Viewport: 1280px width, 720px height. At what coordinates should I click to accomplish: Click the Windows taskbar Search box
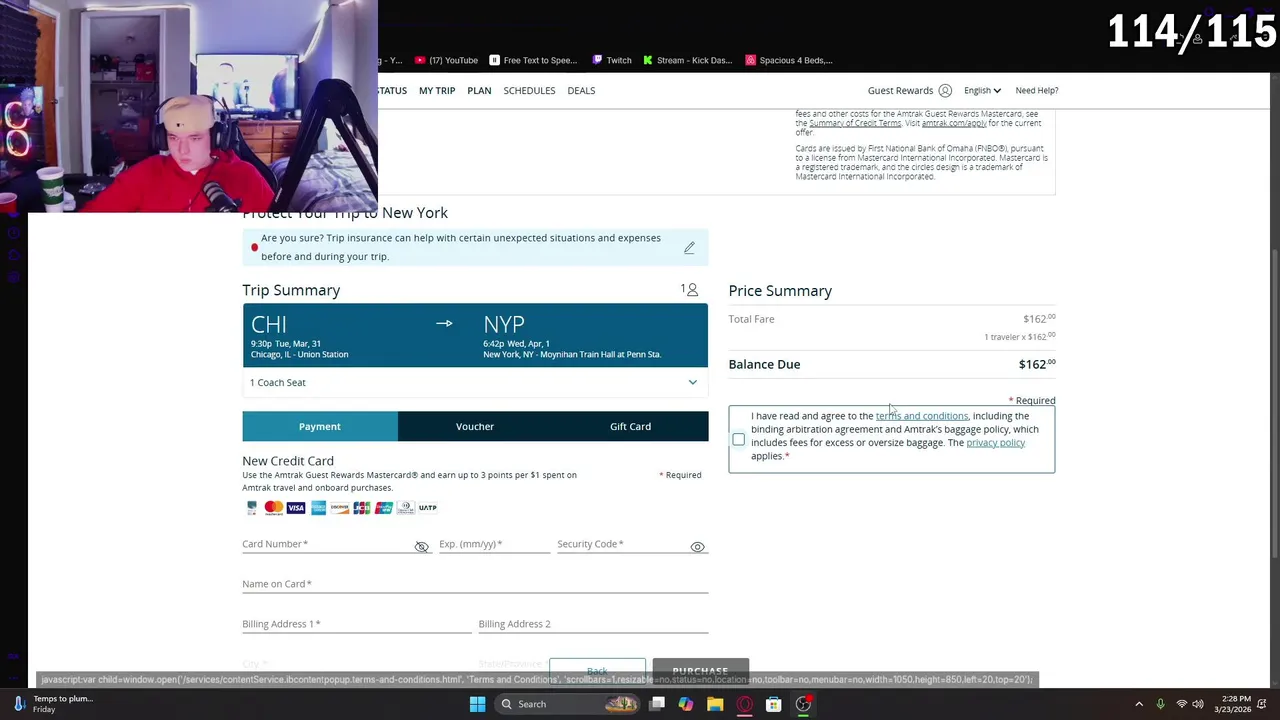click(x=566, y=704)
